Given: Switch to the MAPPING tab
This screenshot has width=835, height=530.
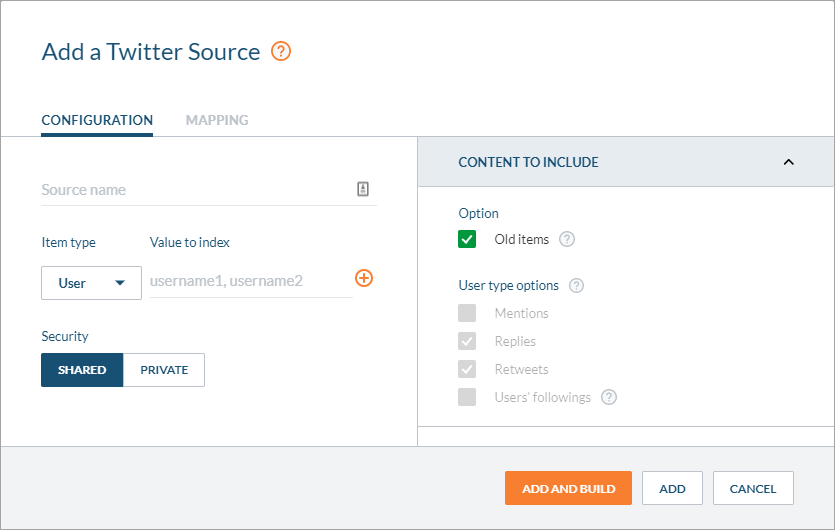Looking at the screenshot, I should click(x=217, y=120).
